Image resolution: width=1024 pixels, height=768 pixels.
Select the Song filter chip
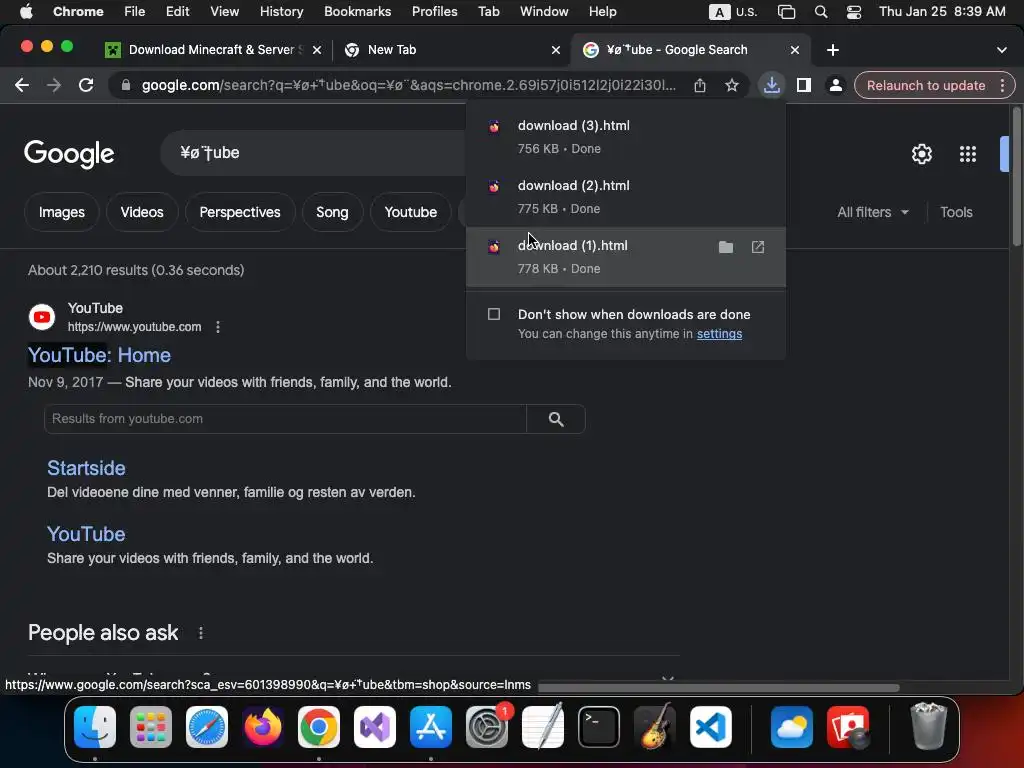[332, 212]
